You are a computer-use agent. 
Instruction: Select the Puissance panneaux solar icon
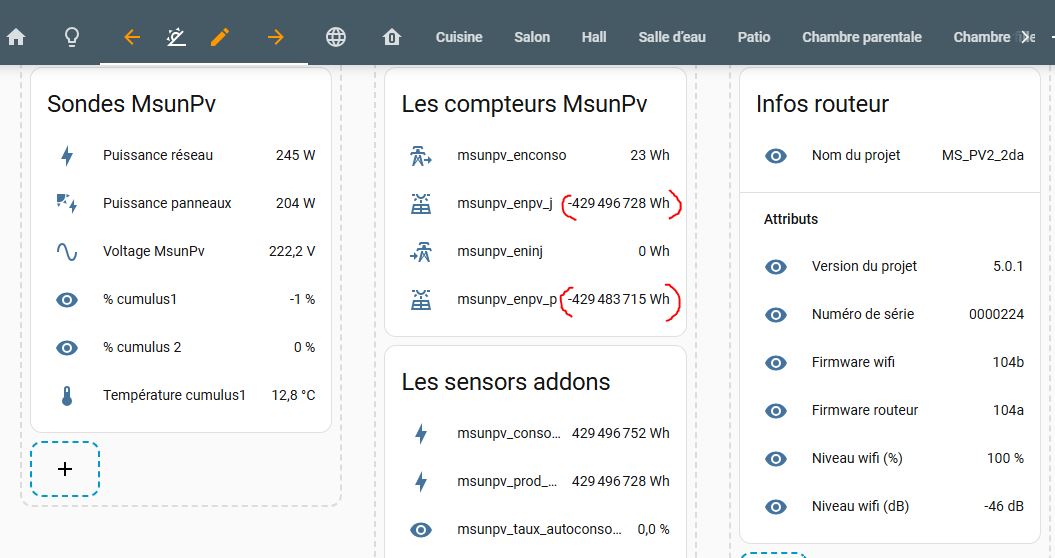point(67,203)
